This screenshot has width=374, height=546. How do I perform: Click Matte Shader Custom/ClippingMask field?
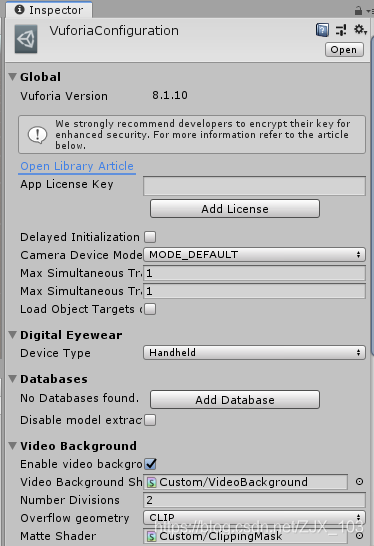[246, 536]
